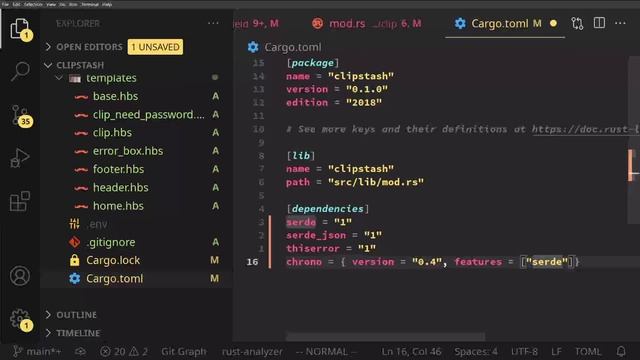Screen dimensions: 640x360
Task: Show the 20 errors and 2 warnings
Action: pyautogui.click(x=124, y=351)
